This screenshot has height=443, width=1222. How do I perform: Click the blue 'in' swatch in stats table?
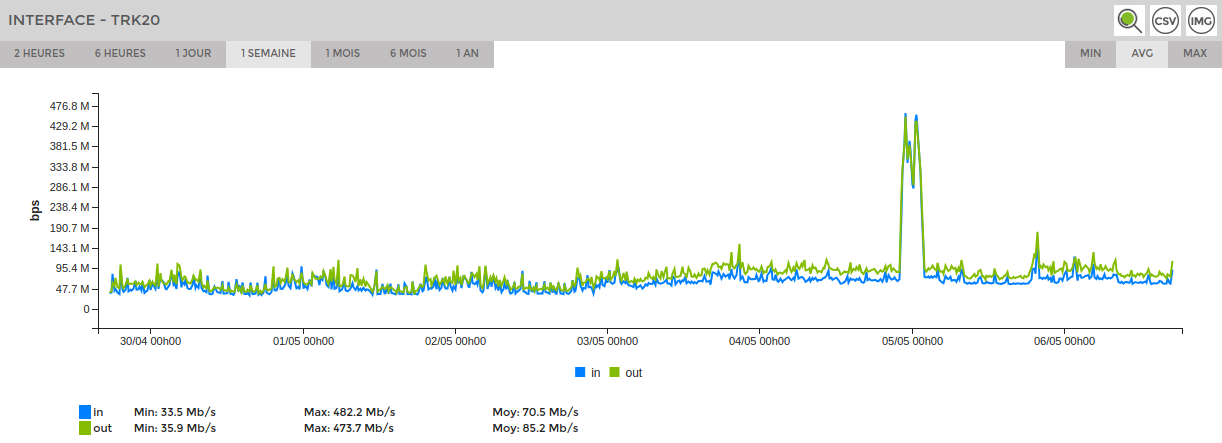tap(85, 412)
